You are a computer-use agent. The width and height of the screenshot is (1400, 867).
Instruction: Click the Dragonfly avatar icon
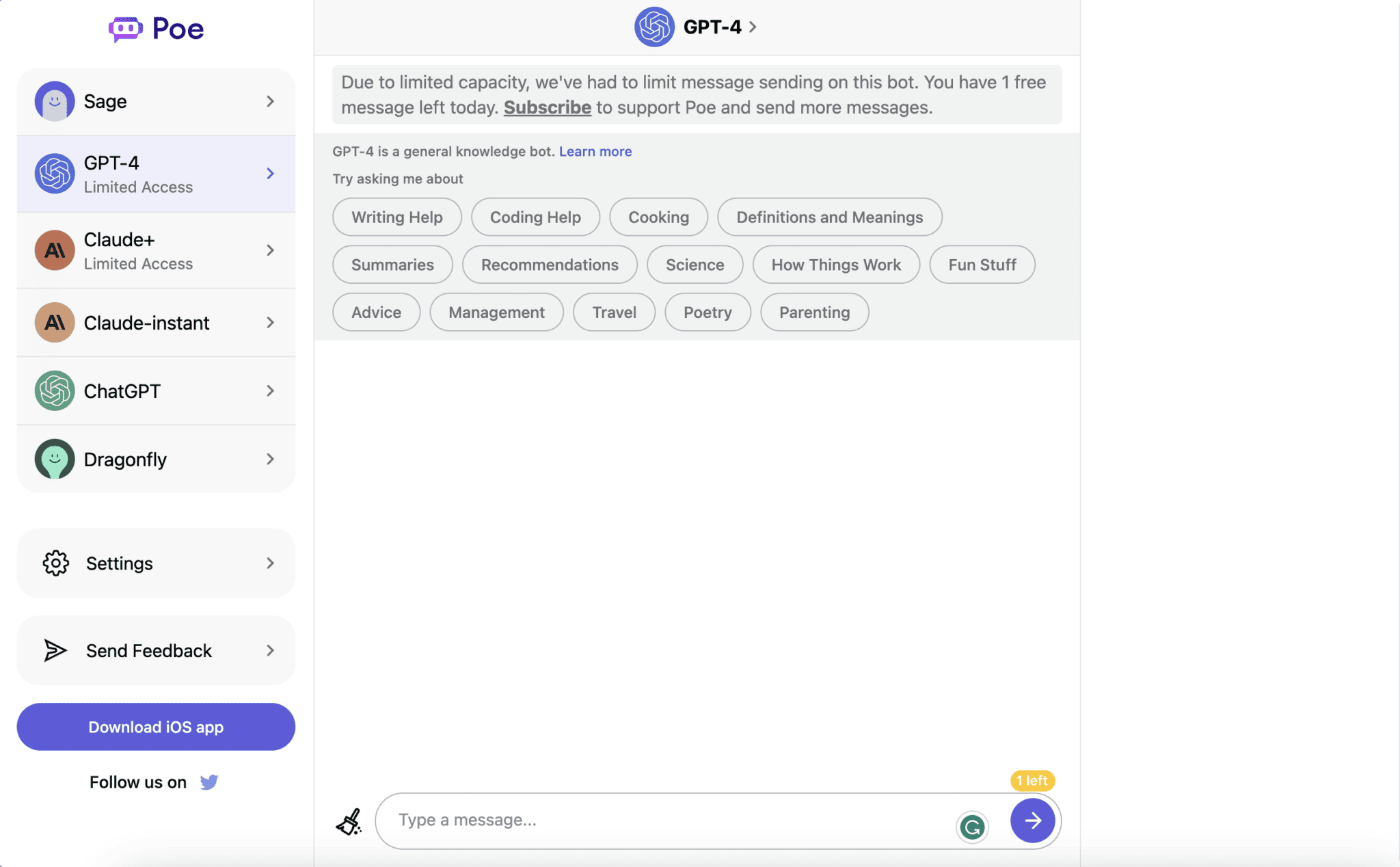pos(55,459)
